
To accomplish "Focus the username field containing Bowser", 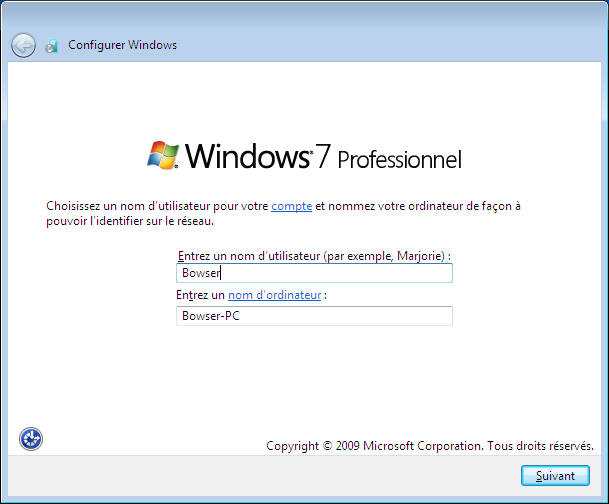I will coord(313,273).
